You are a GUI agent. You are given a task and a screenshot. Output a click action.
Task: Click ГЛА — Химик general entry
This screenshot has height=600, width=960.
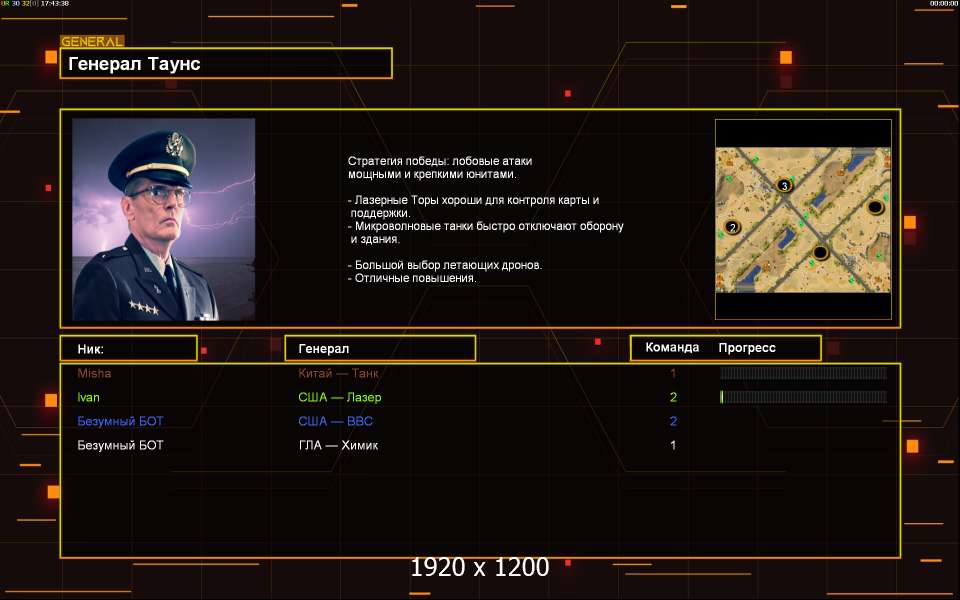tap(338, 445)
